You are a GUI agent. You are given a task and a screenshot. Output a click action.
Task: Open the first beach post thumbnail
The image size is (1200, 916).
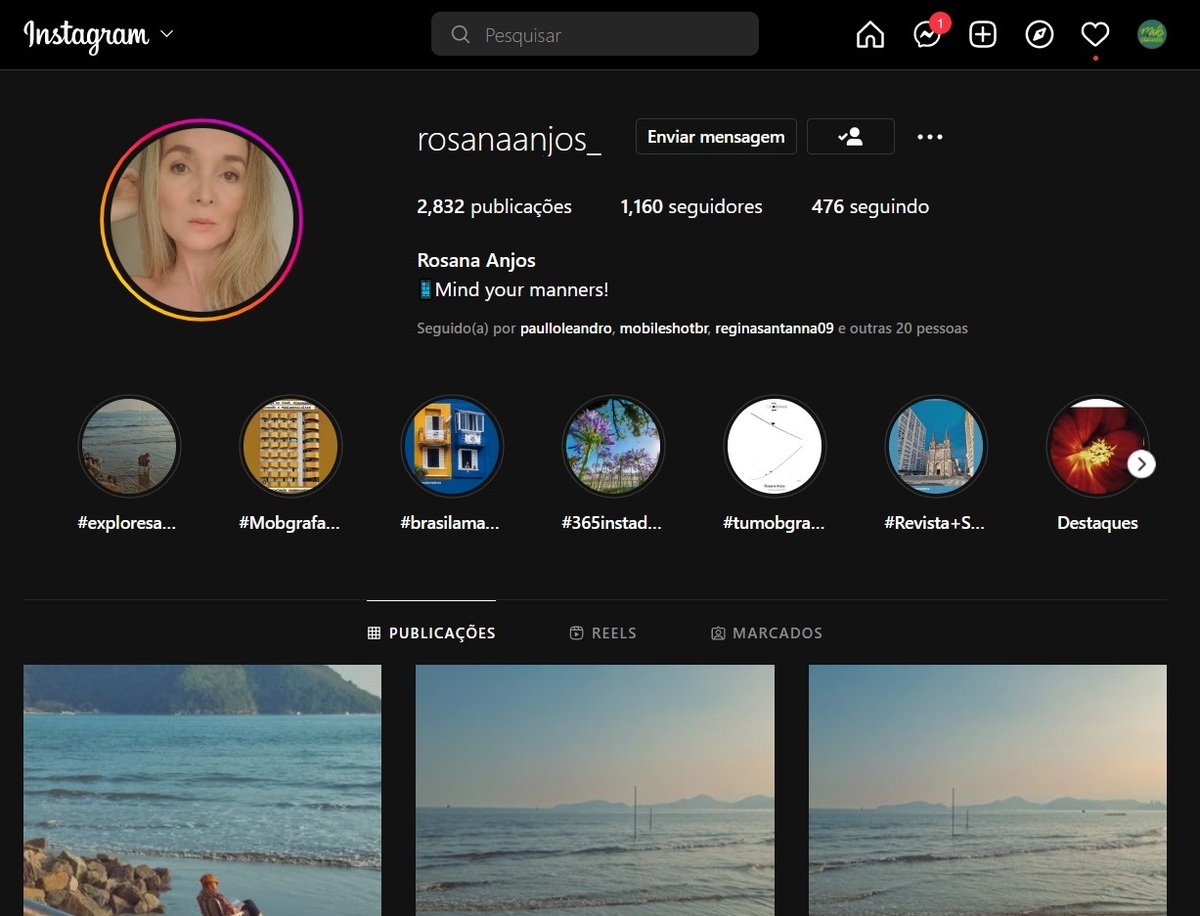pyautogui.click(x=202, y=790)
